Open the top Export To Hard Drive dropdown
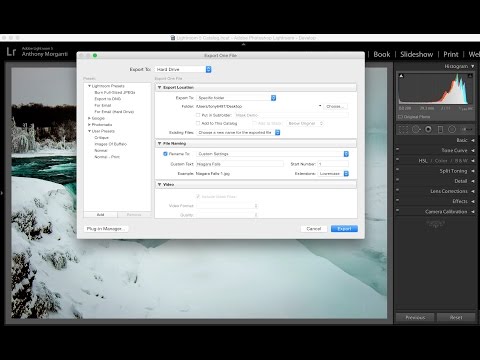 coord(183,69)
